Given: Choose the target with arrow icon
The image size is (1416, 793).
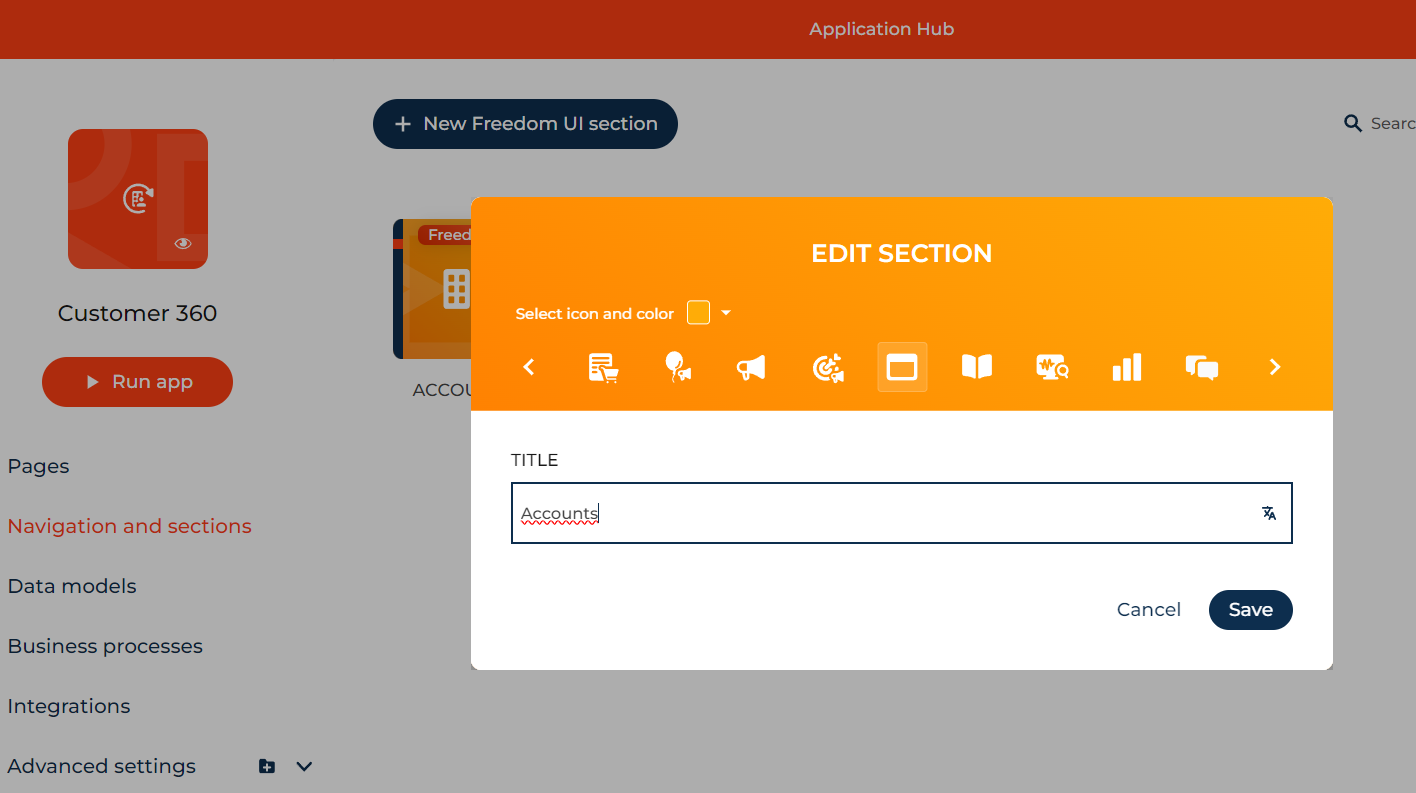Looking at the screenshot, I should click(828, 367).
